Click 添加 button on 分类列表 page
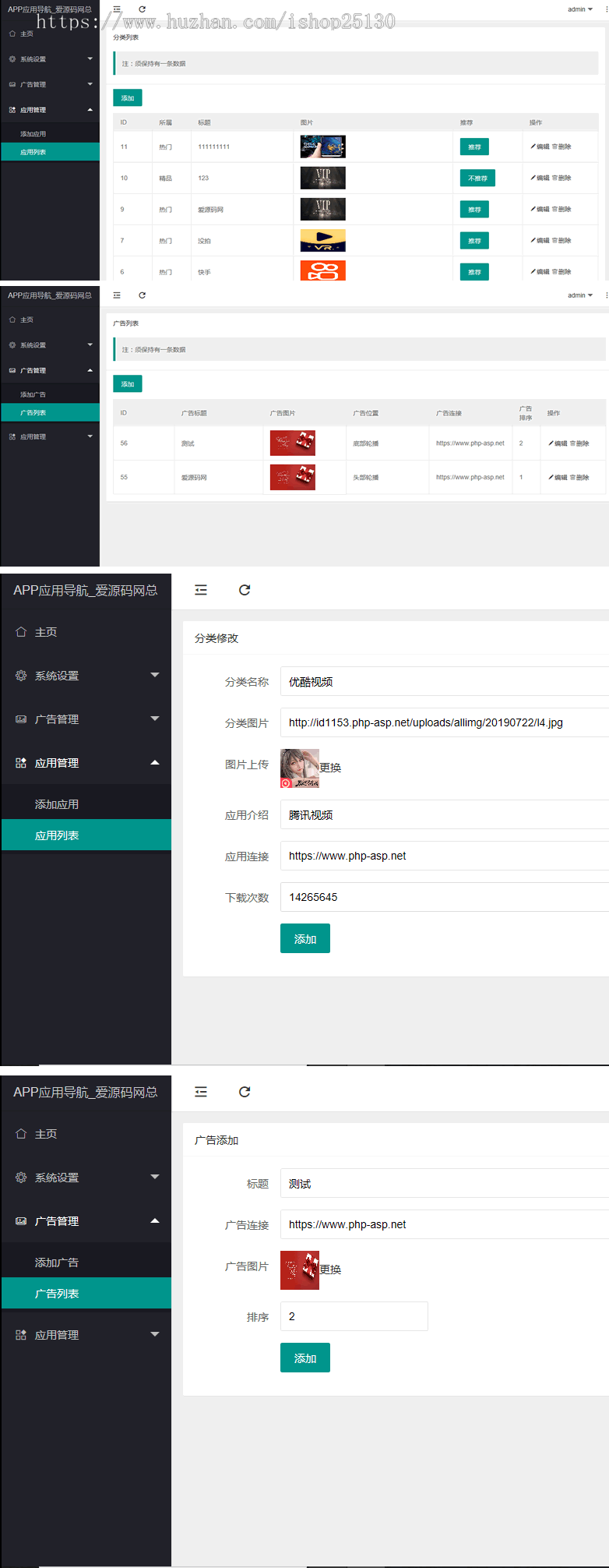Image resolution: width=609 pixels, height=1568 pixels. click(128, 98)
